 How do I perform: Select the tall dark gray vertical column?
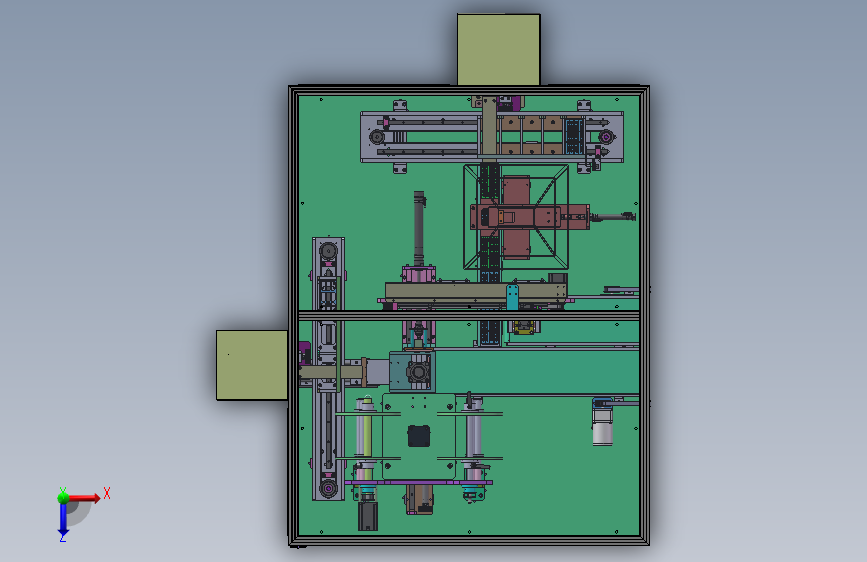pos(419,229)
